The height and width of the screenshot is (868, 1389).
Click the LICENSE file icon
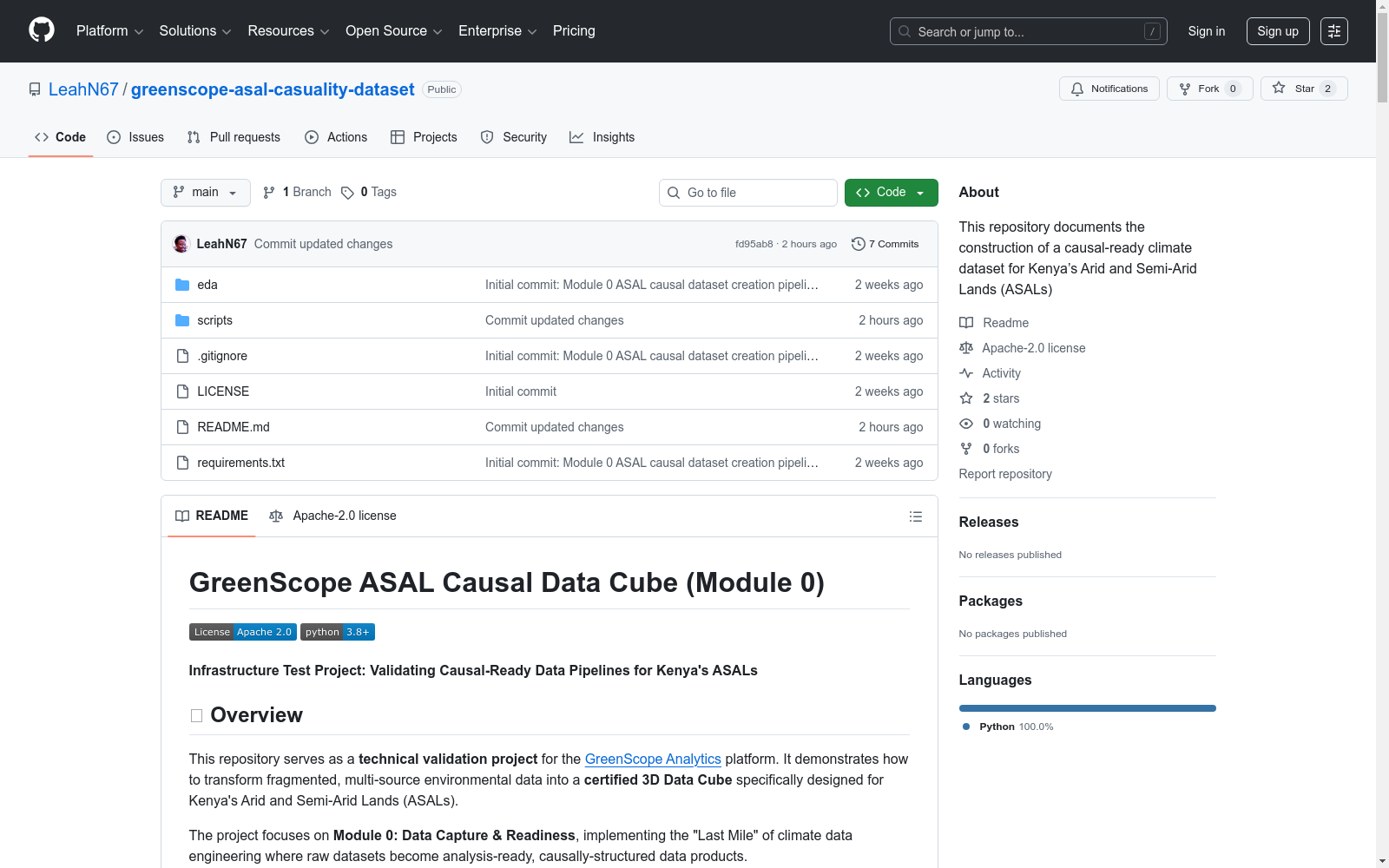tap(182, 391)
